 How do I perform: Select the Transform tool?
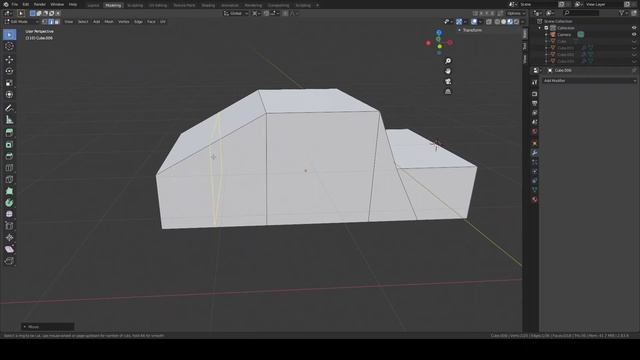9,95
